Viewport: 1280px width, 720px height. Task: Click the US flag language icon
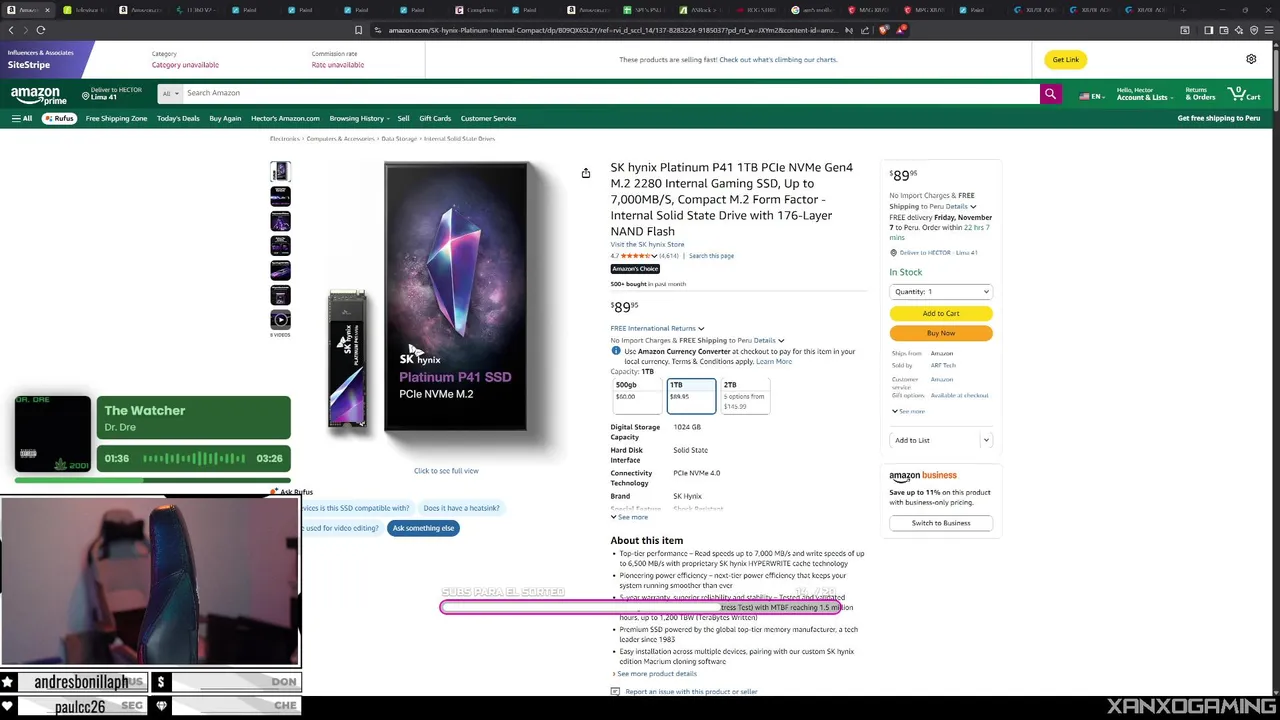[1084, 96]
